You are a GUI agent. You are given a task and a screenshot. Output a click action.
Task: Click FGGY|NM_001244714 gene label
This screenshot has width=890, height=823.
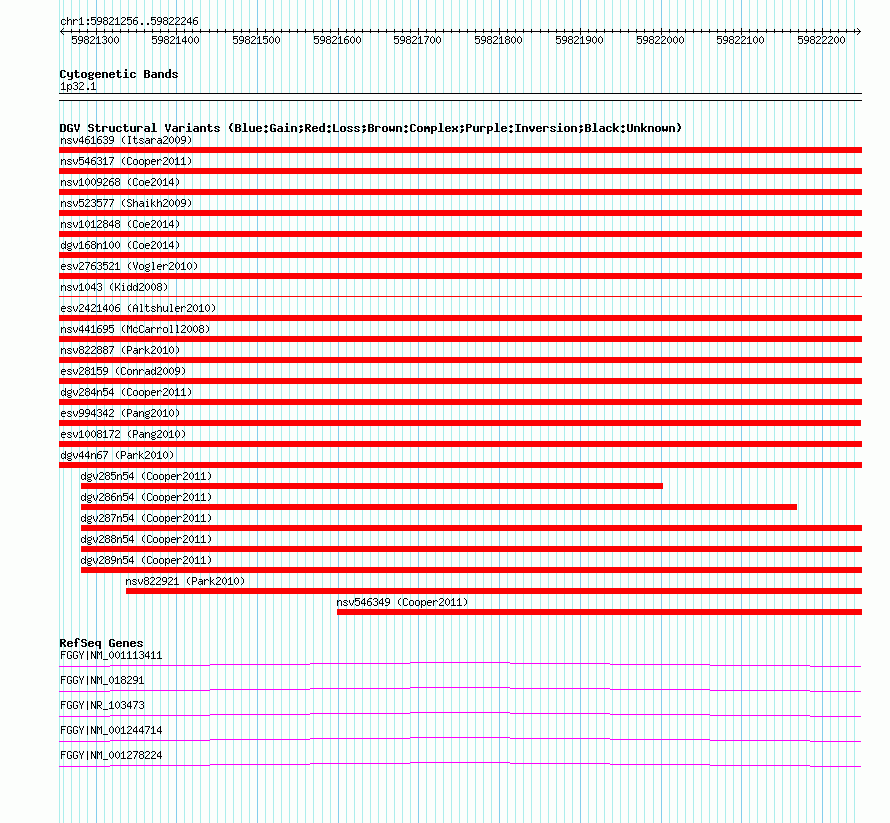[111, 730]
